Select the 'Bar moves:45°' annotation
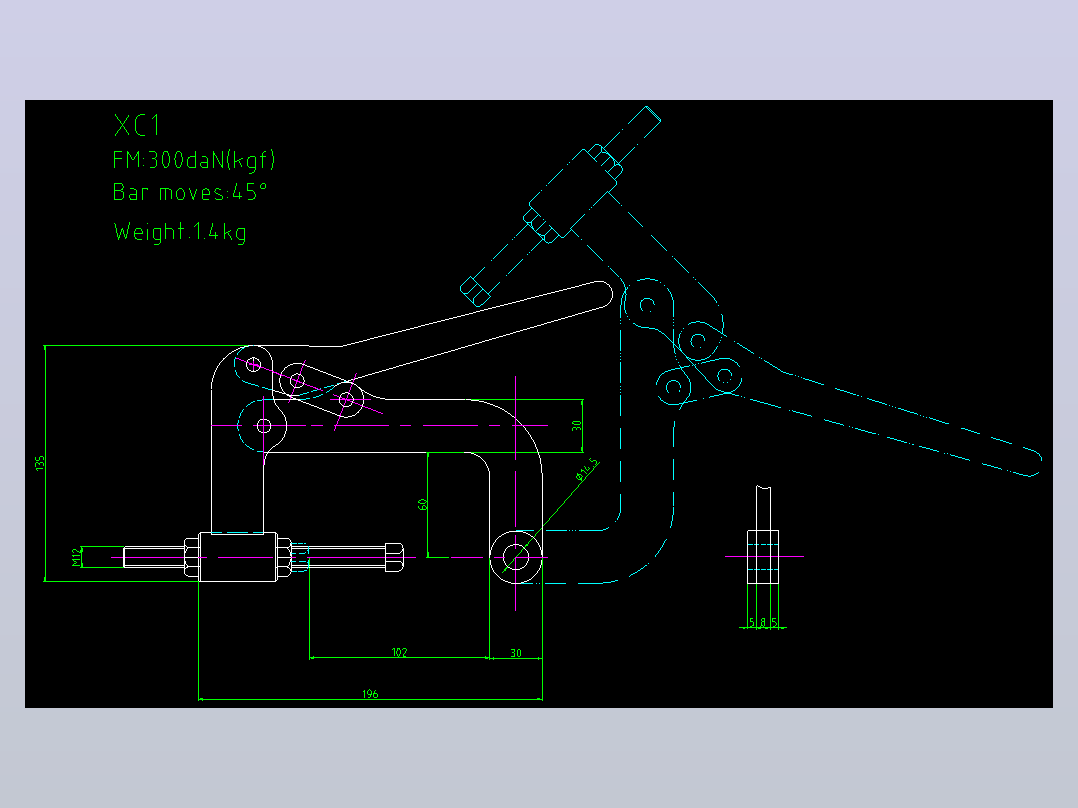 [189, 192]
